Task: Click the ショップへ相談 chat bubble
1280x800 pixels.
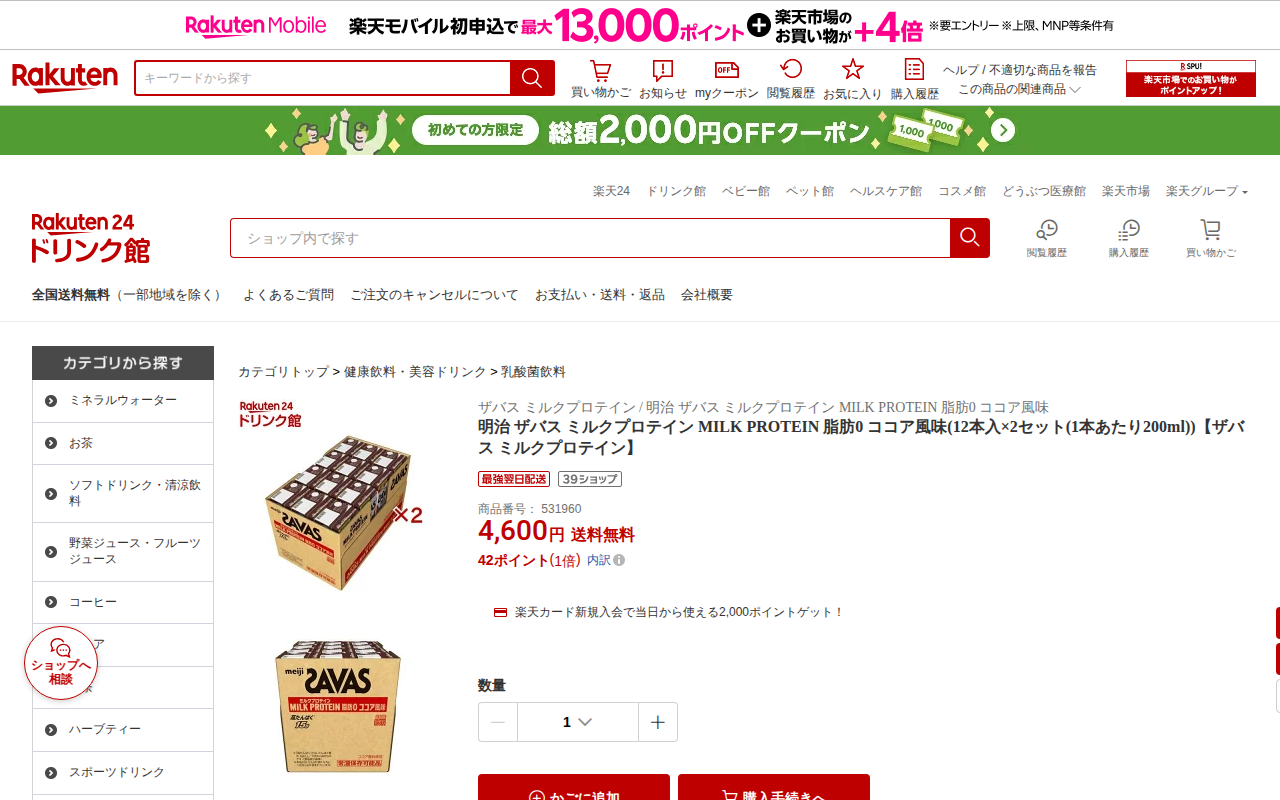Action: tap(61, 663)
